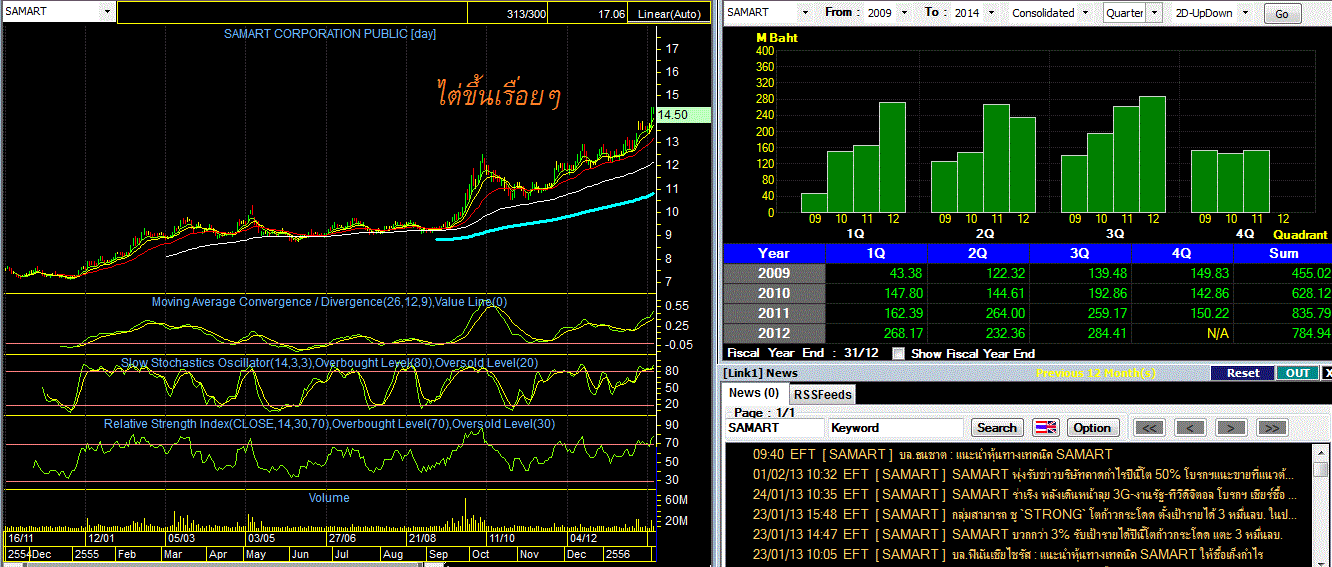Click the Linear(Auto) scale label
Image resolution: width=1332 pixels, height=567 pixels.
pos(670,14)
